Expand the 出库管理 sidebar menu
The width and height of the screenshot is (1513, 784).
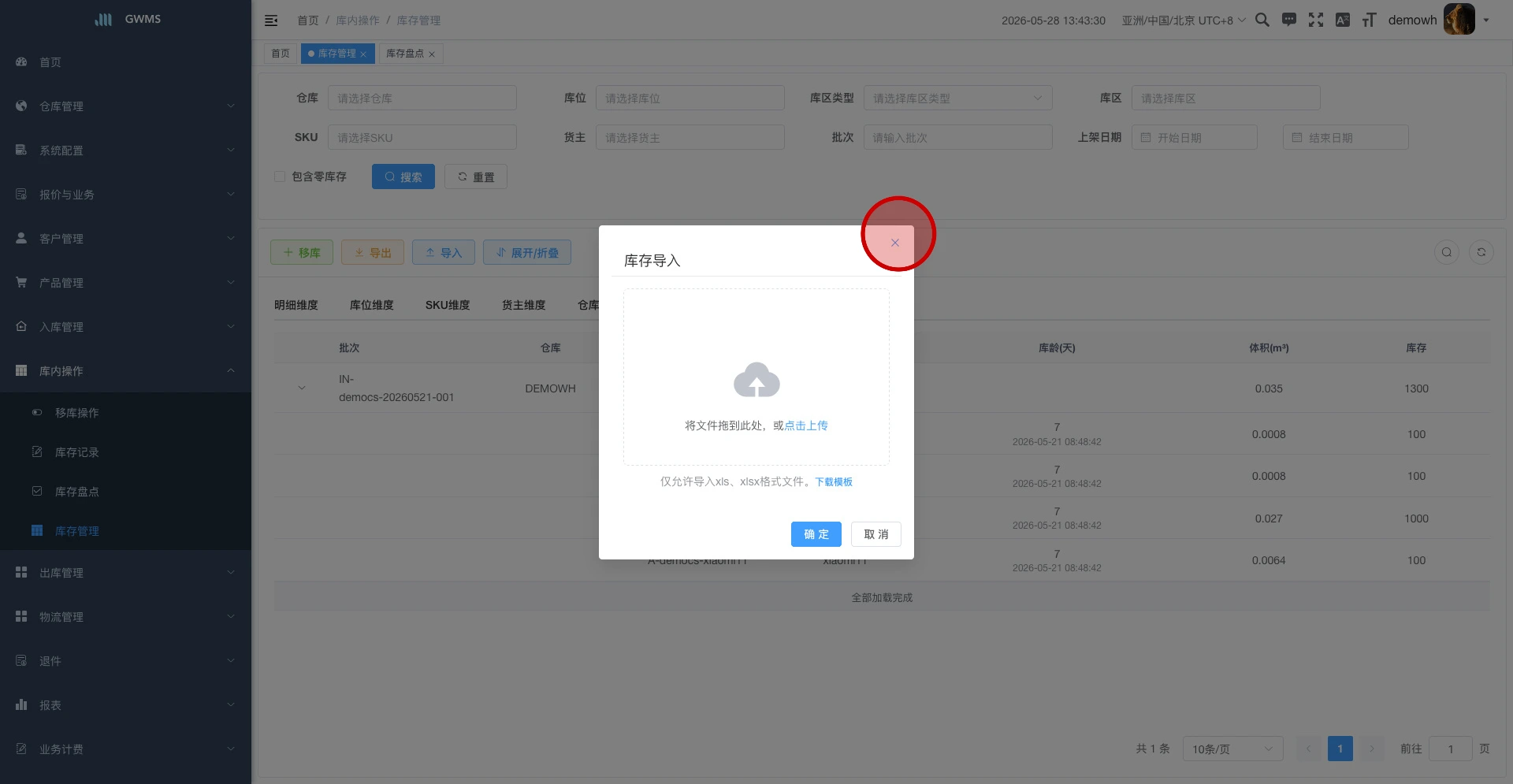[x=126, y=572]
